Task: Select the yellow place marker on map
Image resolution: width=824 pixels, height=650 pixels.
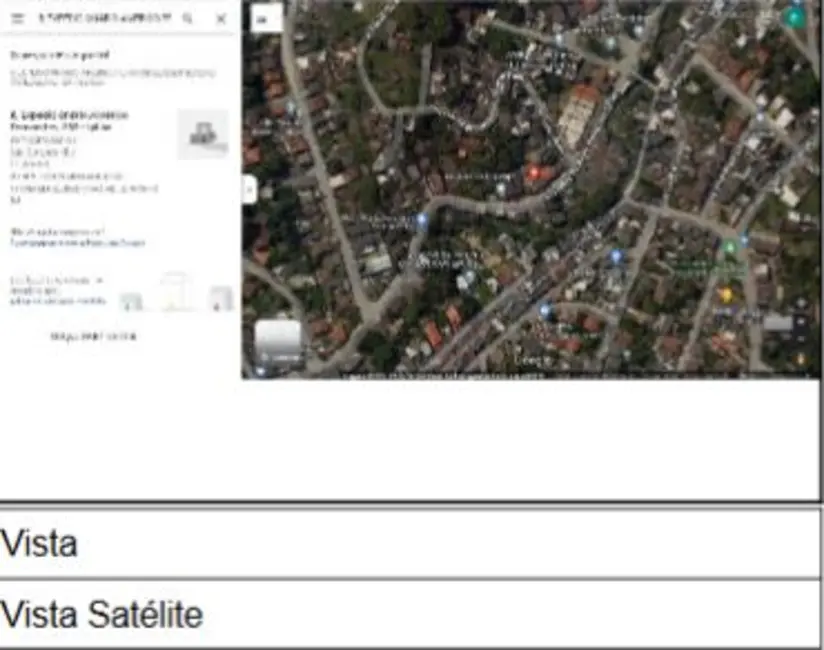Action: (x=725, y=294)
